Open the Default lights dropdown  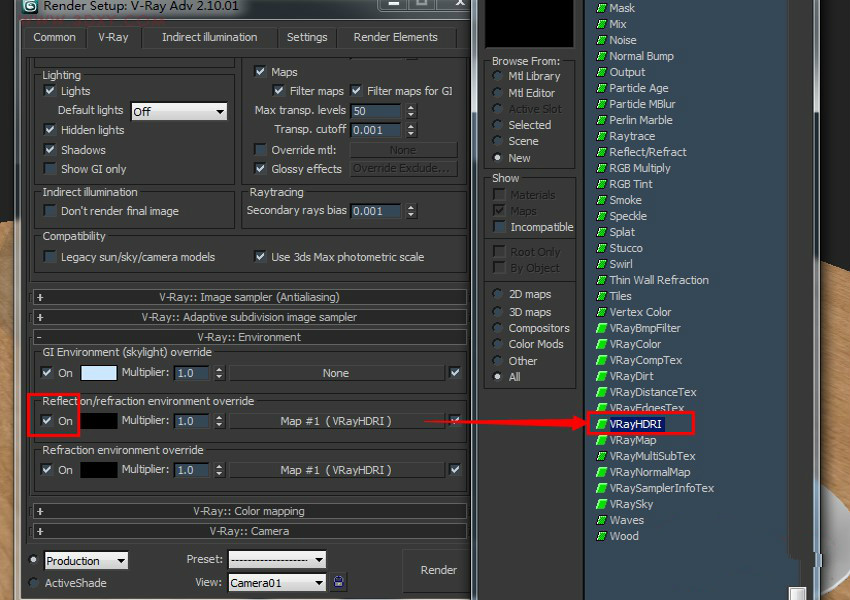(179, 111)
